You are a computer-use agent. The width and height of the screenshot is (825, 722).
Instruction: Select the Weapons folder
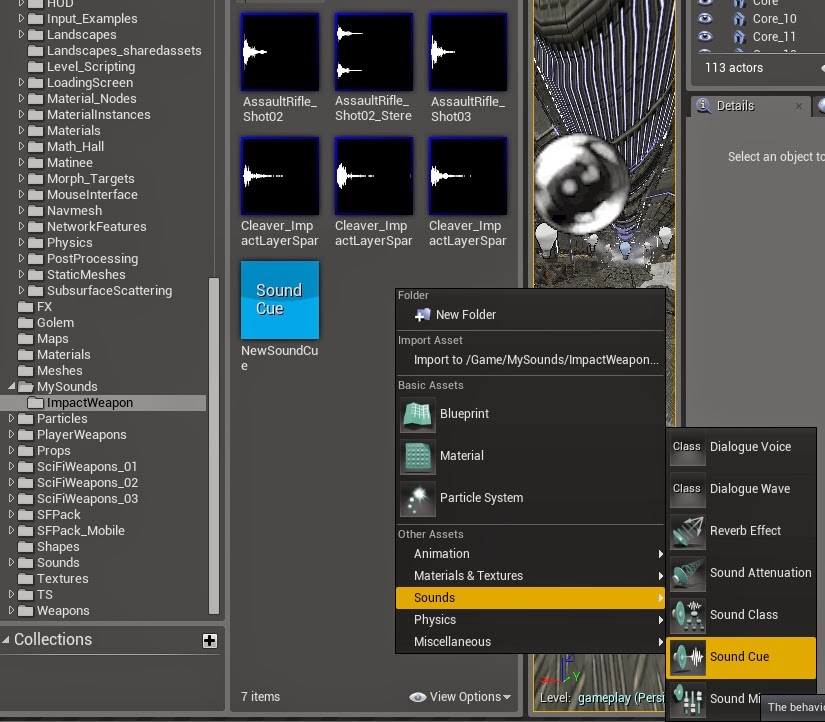54,611
